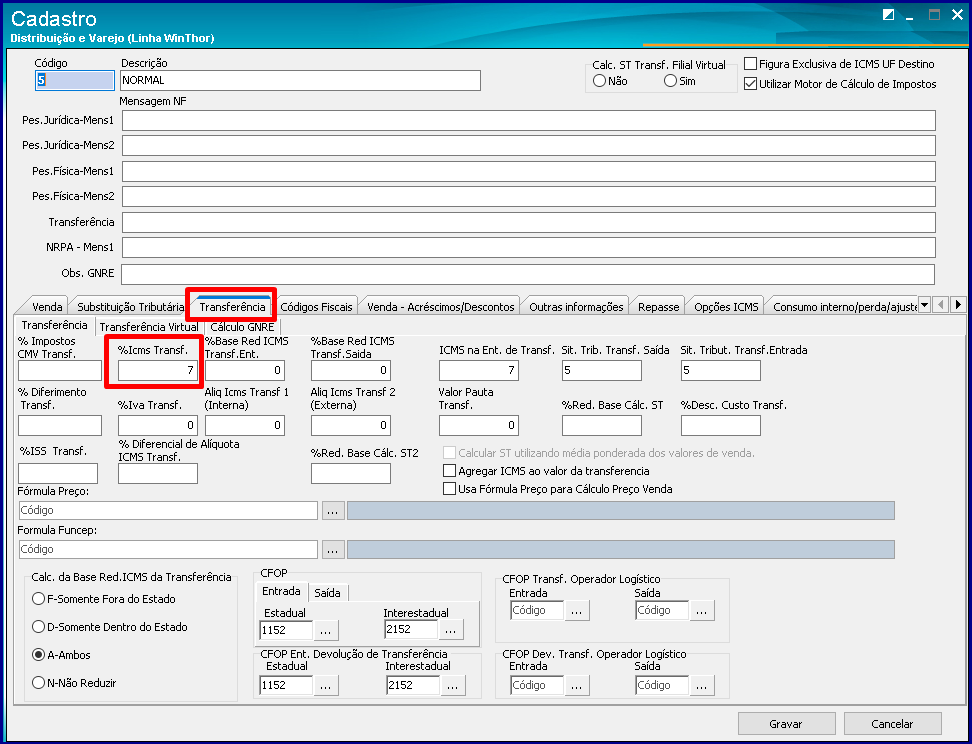The image size is (972, 744).
Task: Click Pes.Física-Mens2 message field
Action: coord(529,196)
